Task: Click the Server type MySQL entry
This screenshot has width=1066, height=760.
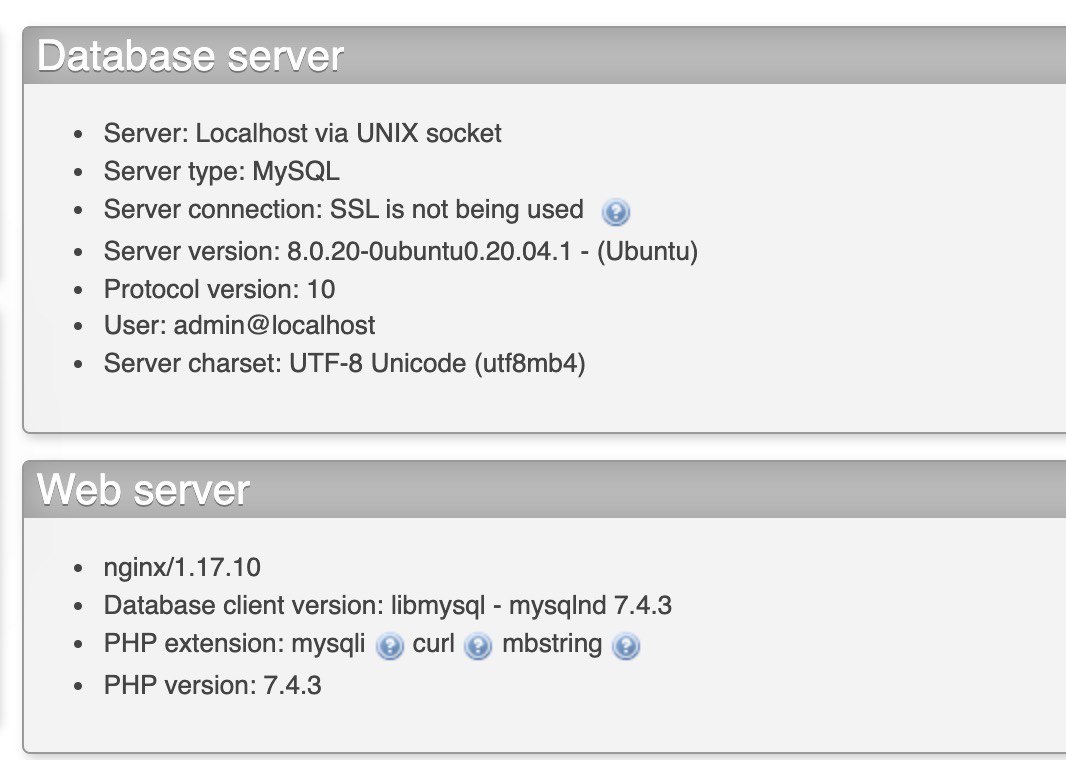Action: (x=221, y=171)
